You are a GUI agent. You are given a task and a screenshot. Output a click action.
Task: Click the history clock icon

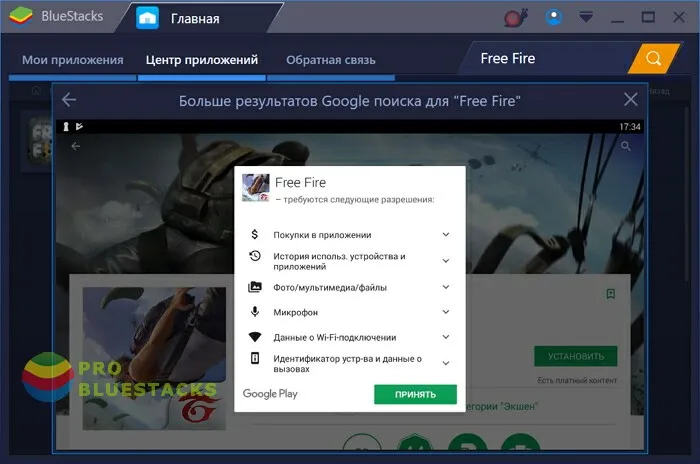(255, 256)
